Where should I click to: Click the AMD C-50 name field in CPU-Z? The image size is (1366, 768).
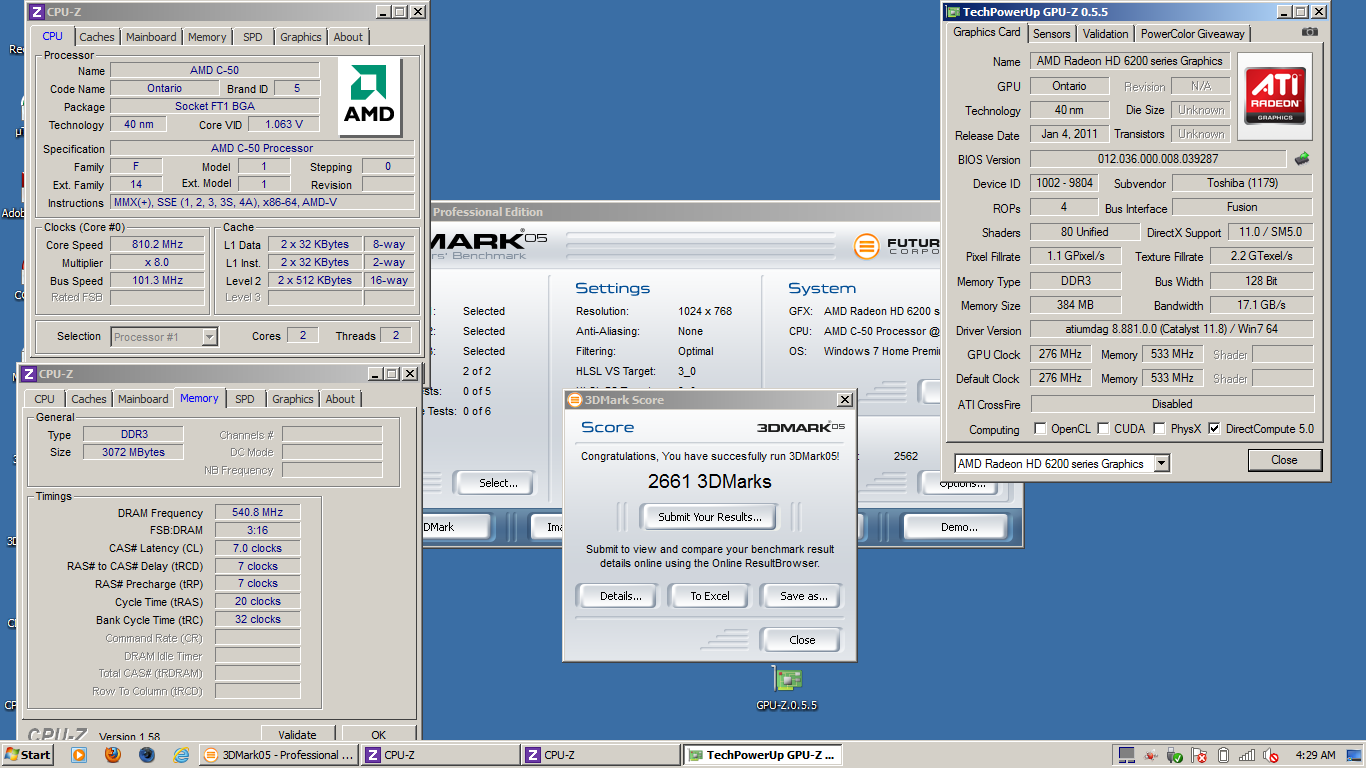[214, 71]
